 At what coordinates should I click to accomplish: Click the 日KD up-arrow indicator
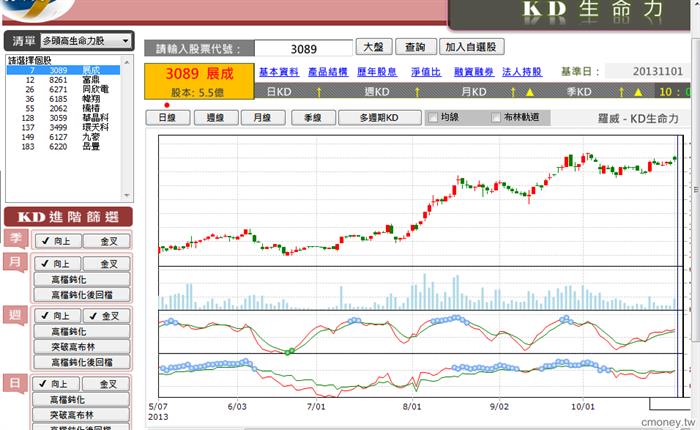coord(319,92)
